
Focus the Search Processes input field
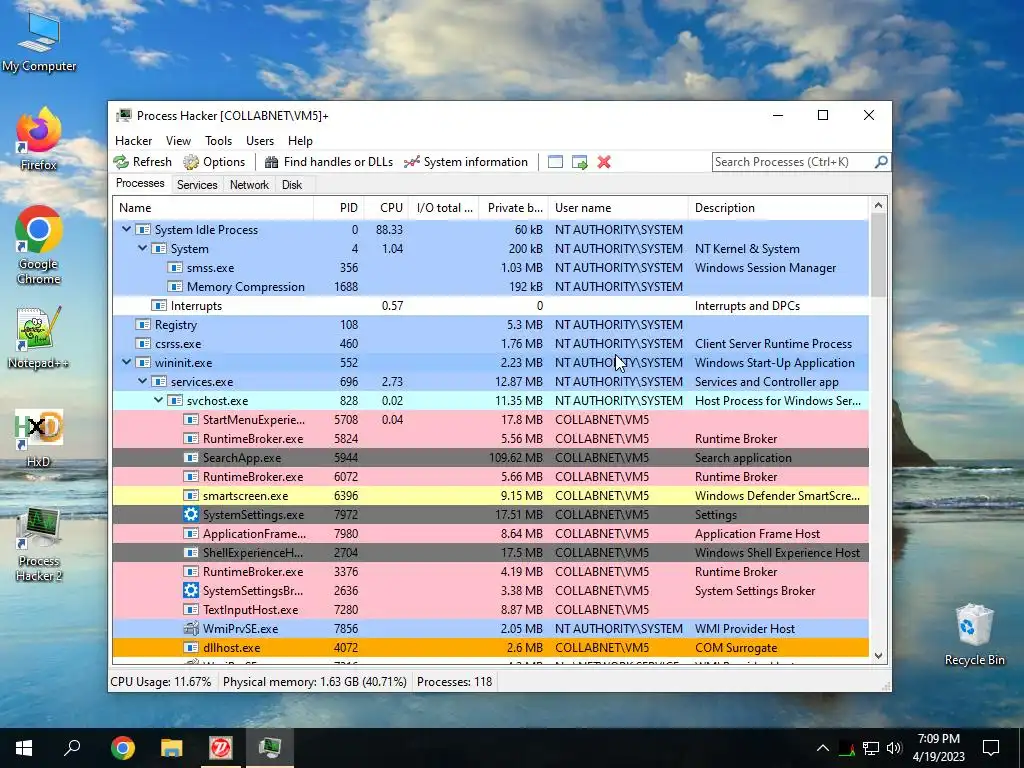793,162
